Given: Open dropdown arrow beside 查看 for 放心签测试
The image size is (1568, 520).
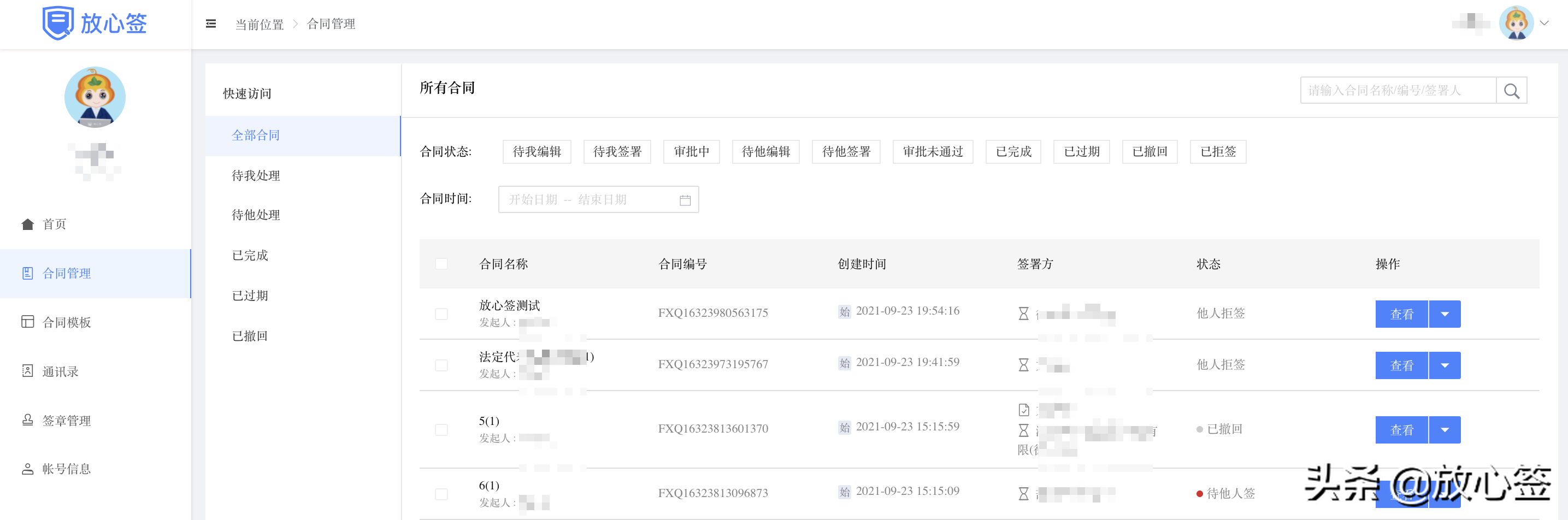Looking at the screenshot, I should pyautogui.click(x=1445, y=314).
